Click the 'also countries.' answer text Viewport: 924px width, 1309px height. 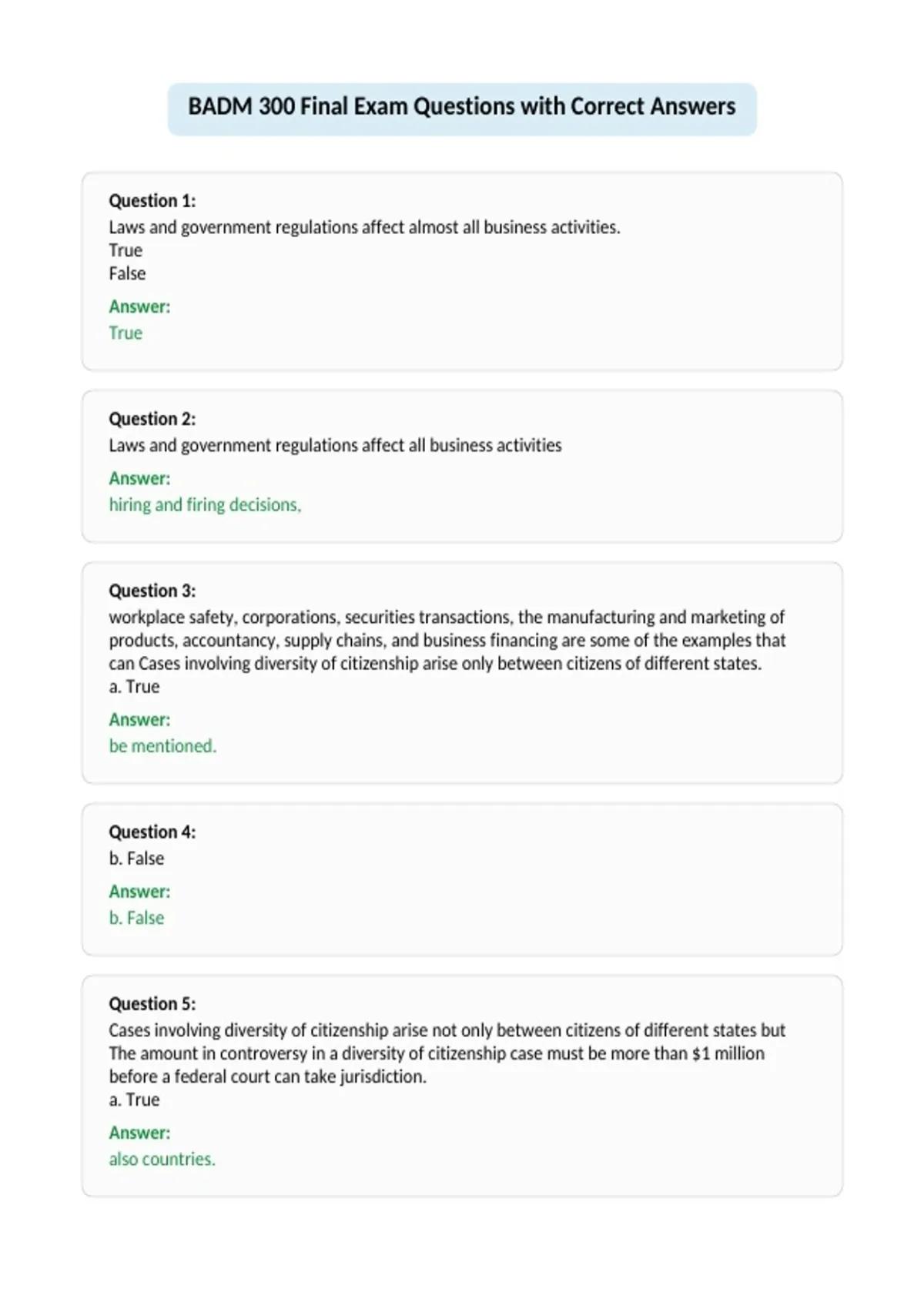click(162, 1160)
